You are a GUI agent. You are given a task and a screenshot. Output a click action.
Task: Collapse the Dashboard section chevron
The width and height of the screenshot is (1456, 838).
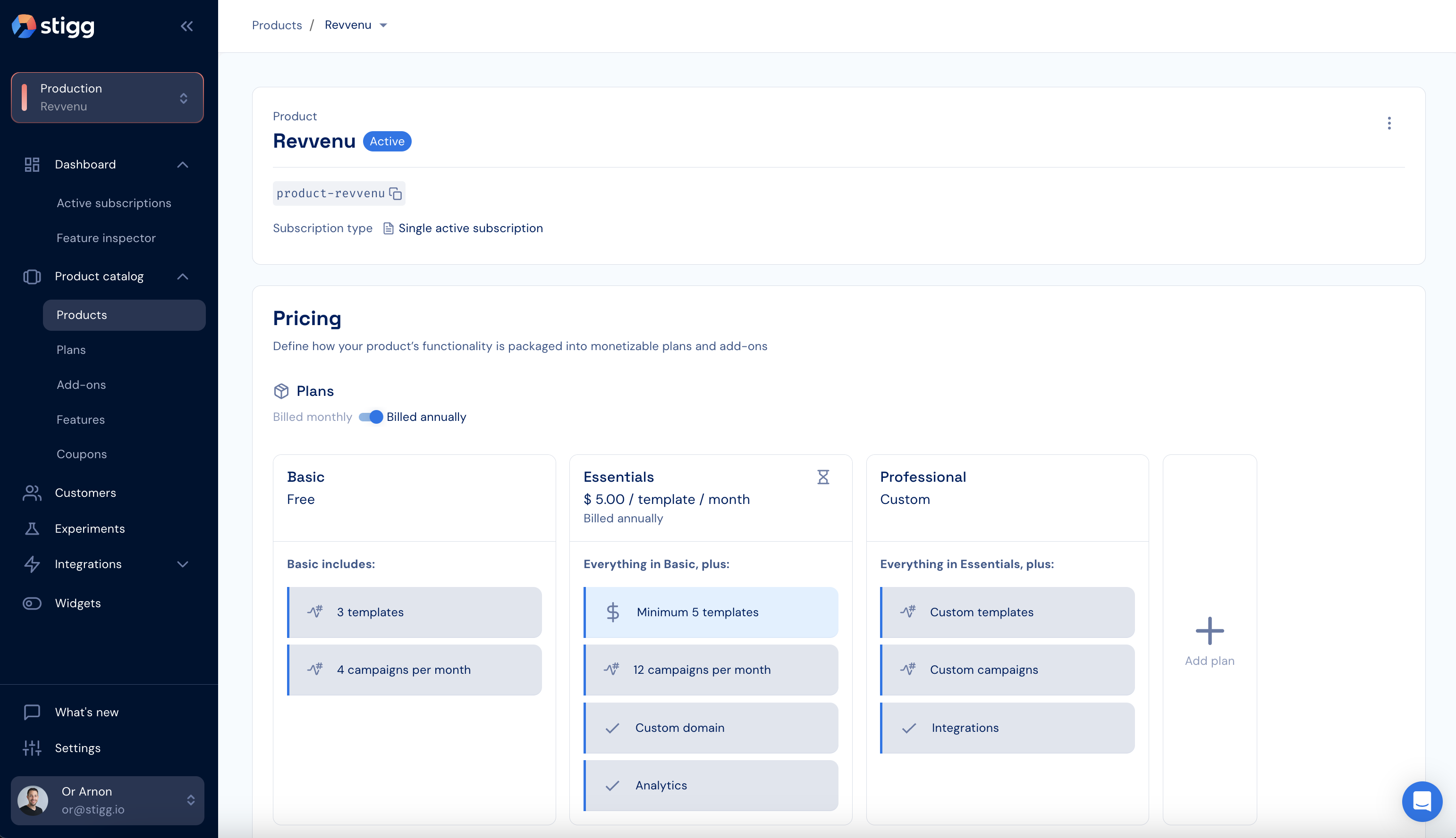(183, 165)
